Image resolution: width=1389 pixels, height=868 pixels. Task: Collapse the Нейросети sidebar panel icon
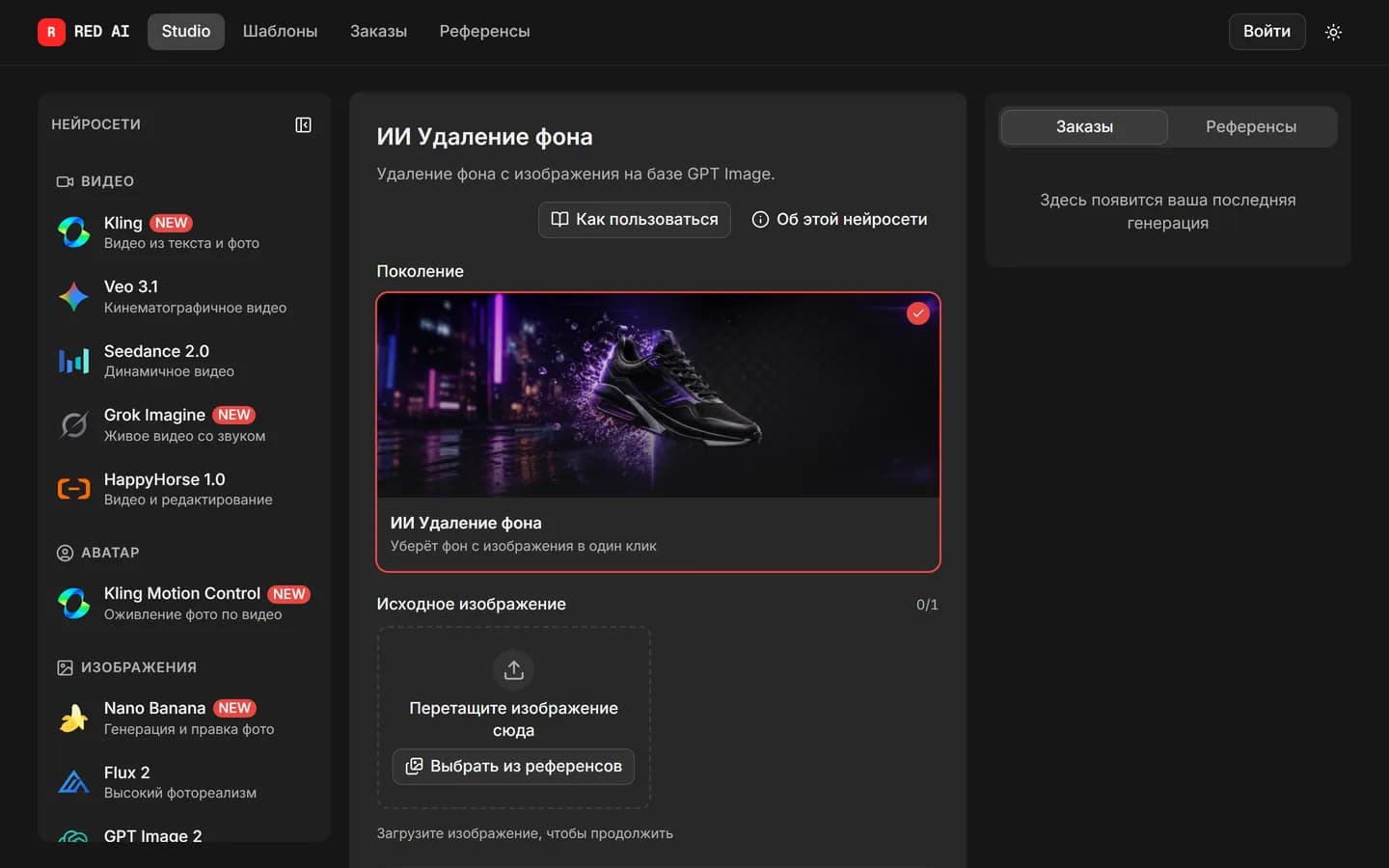303,125
